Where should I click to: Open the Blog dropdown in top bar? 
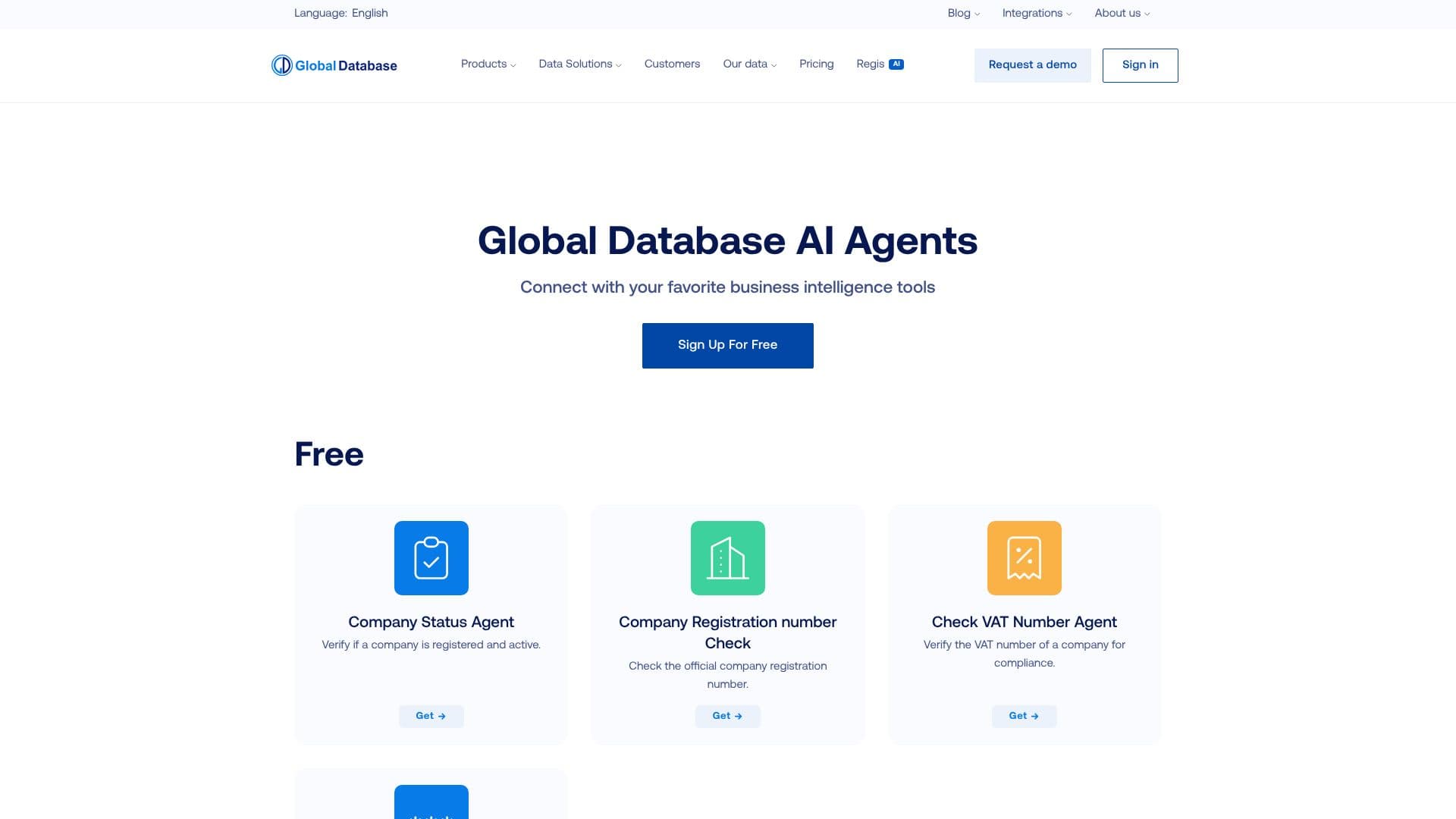964,13
